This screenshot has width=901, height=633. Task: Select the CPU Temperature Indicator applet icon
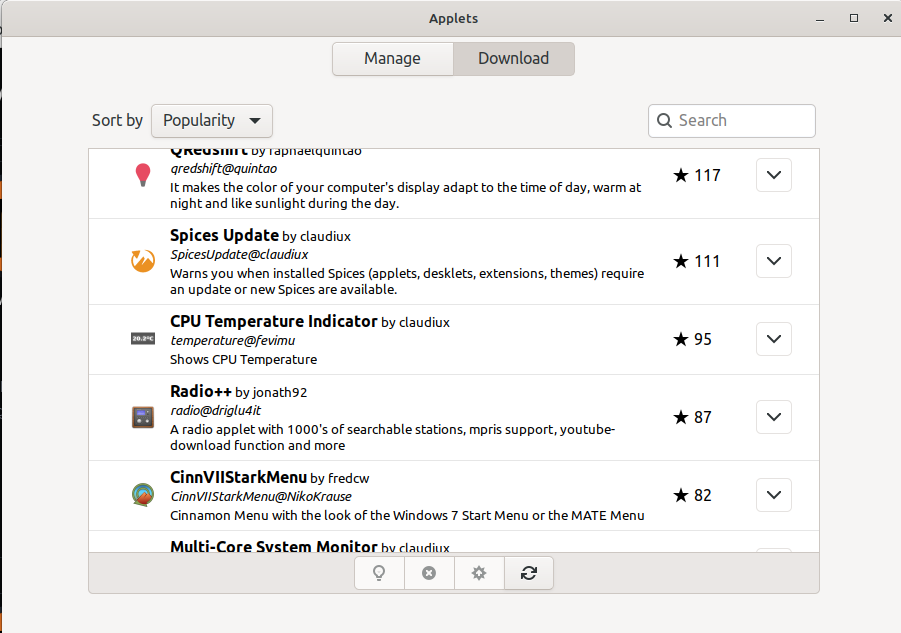(142, 339)
